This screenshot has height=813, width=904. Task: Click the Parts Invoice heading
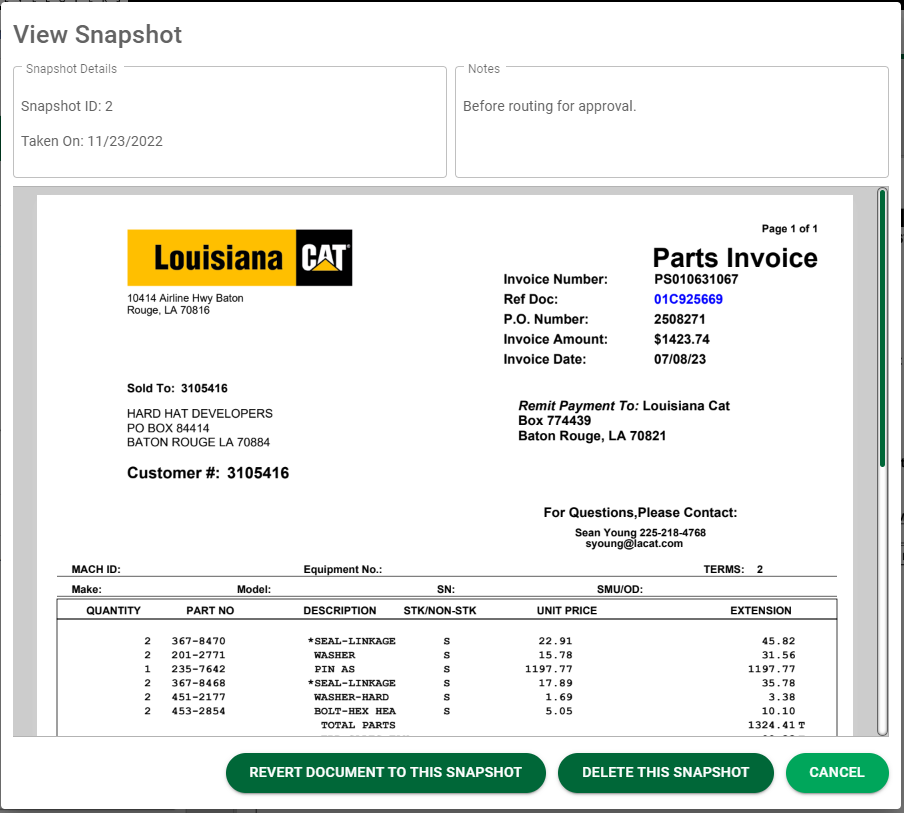click(735, 258)
